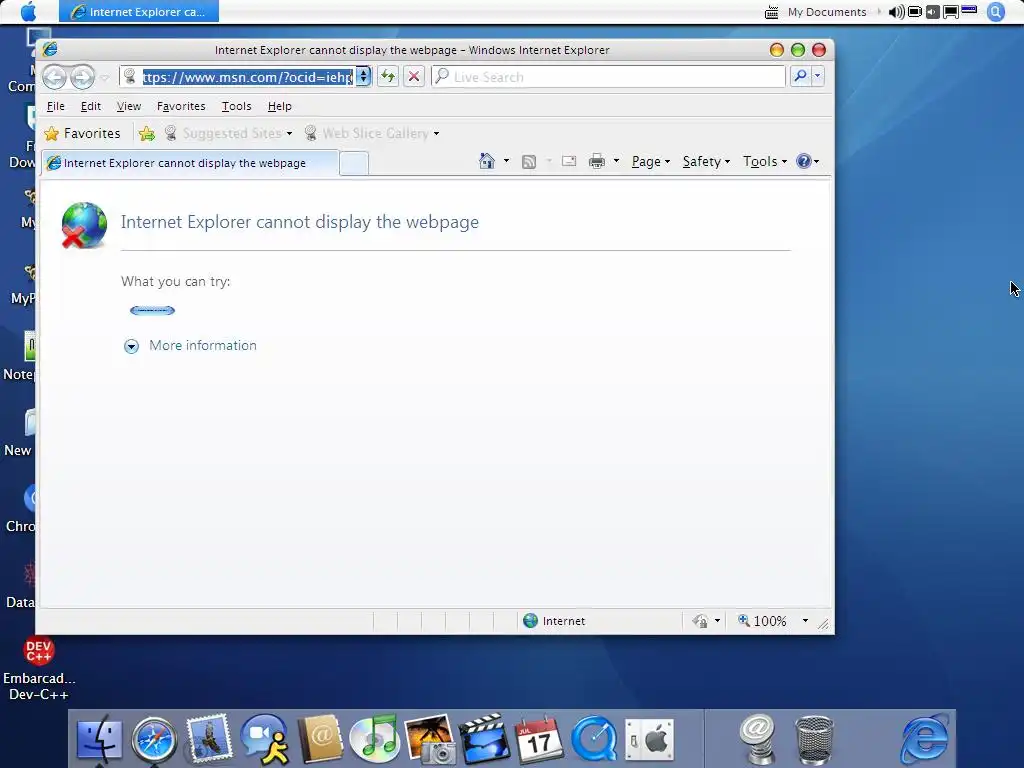The height and width of the screenshot is (768, 1024).
Task: Open the Safety menu dropdown
Action: click(706, 161)
